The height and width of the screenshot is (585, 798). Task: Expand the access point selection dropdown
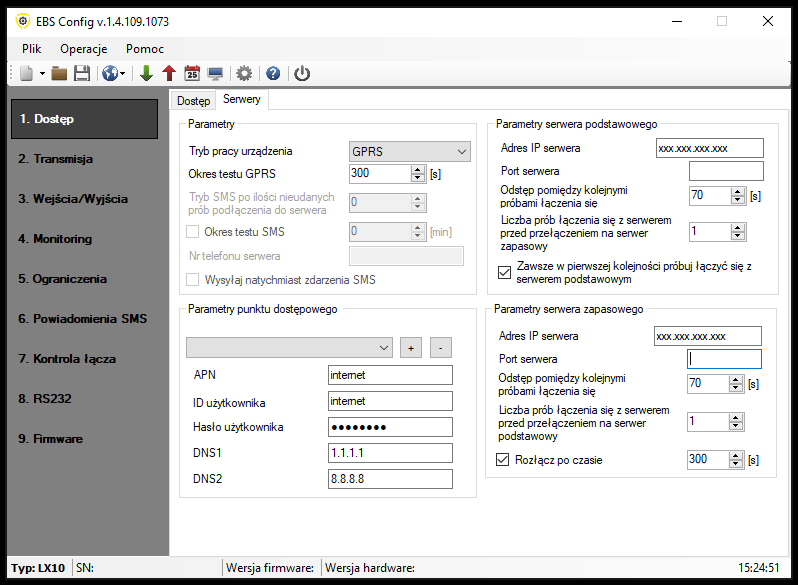click(289, 347)
